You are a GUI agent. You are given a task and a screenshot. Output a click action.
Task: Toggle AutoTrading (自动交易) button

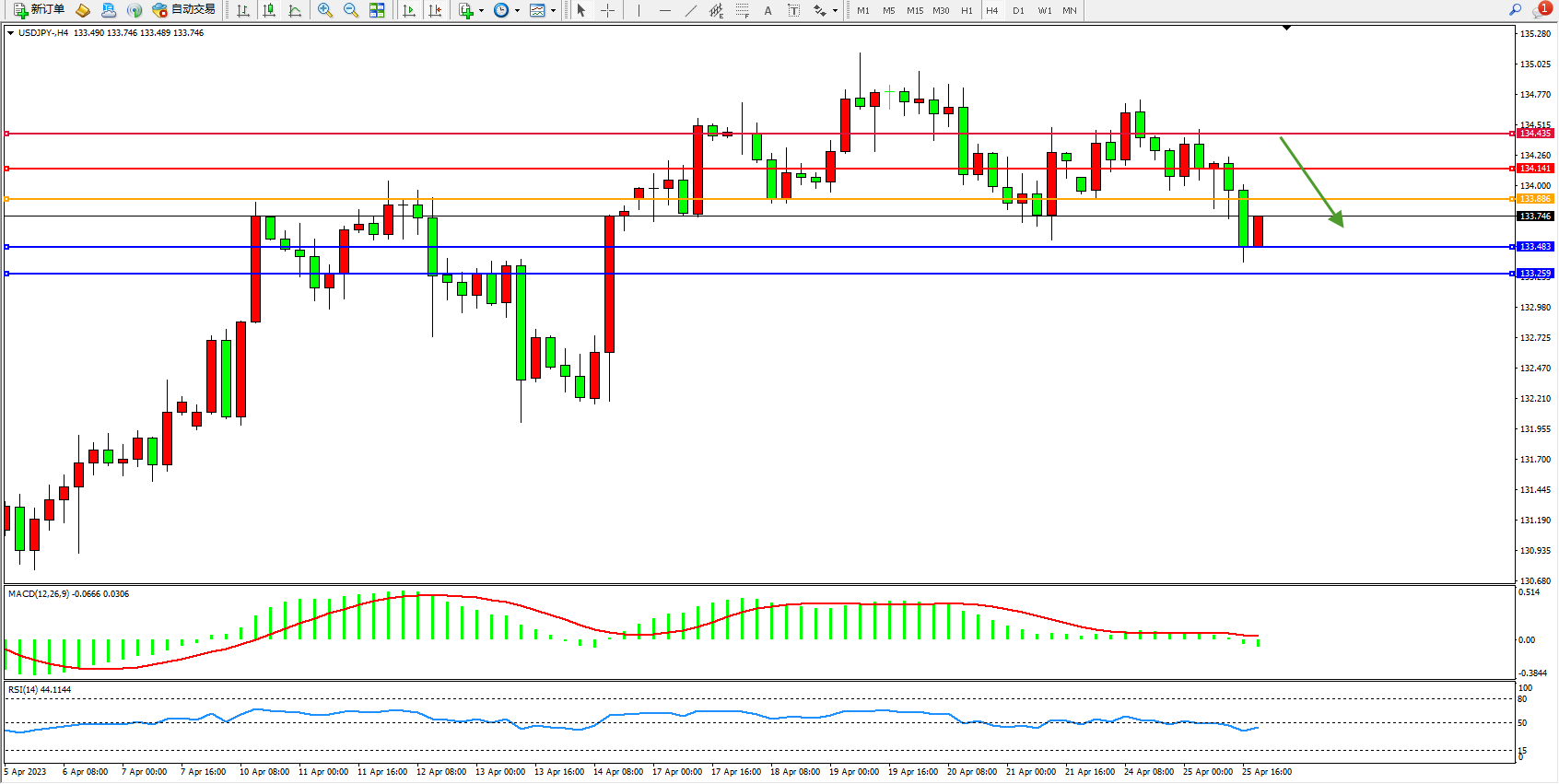click(184, 10)
